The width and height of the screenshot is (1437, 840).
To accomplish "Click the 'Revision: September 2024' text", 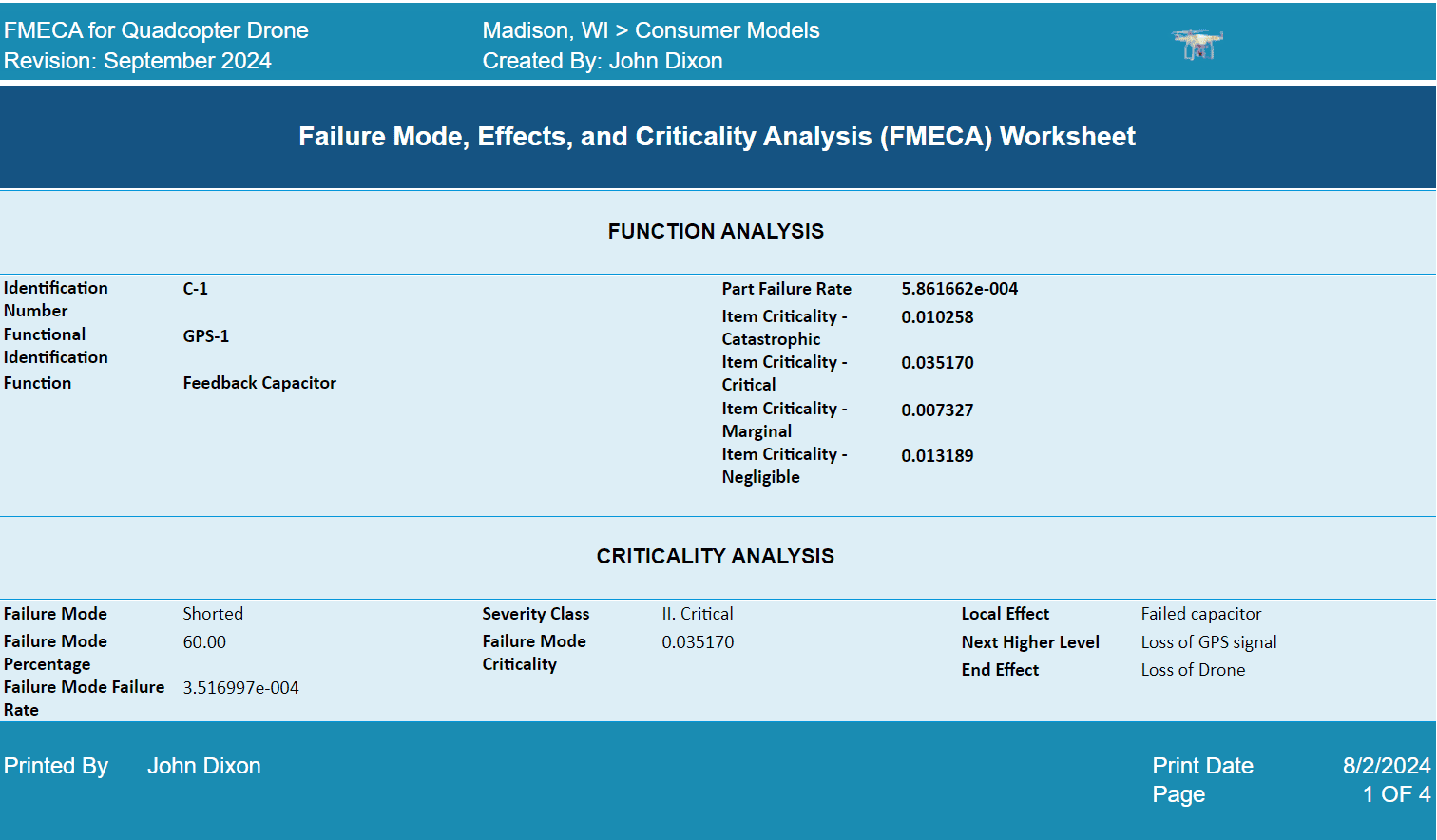I will (138, 61).
